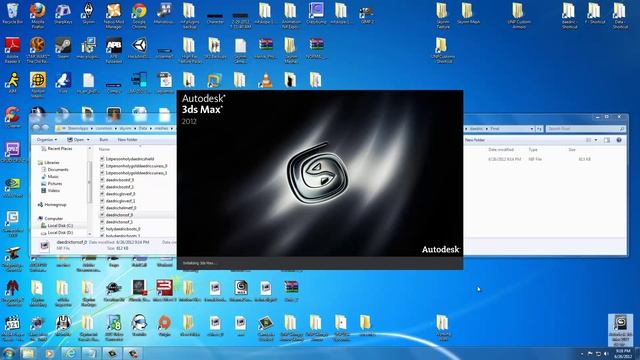The image size is (640, 360).
Task: Select file daedrictorsof_0 in the file list
Action: pos(116,215)
